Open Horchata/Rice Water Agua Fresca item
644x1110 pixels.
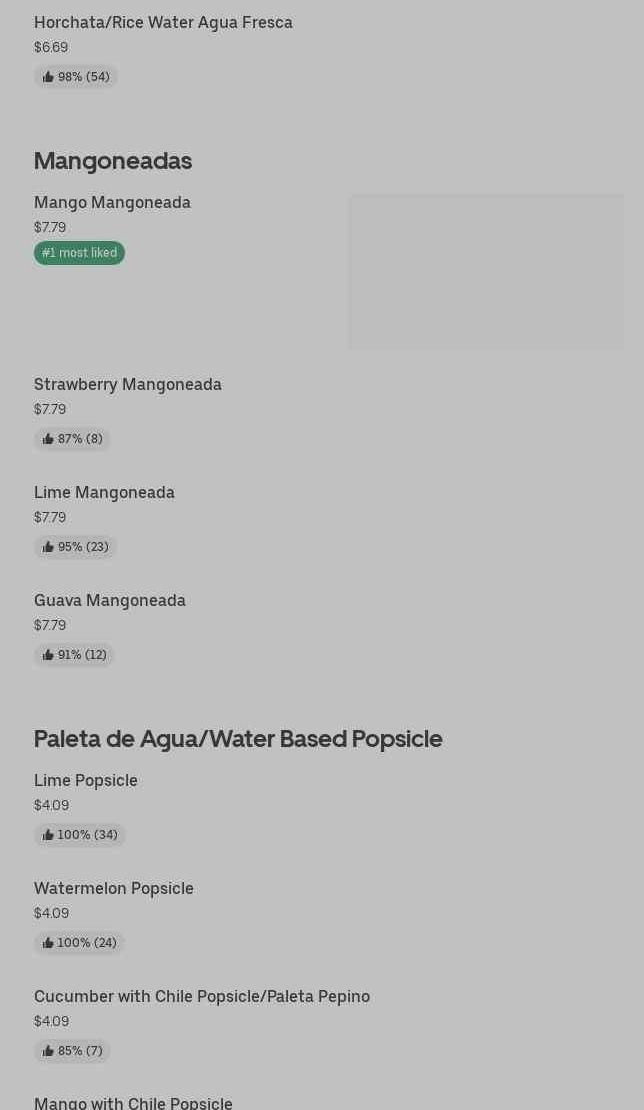click(x=163, y=22)
